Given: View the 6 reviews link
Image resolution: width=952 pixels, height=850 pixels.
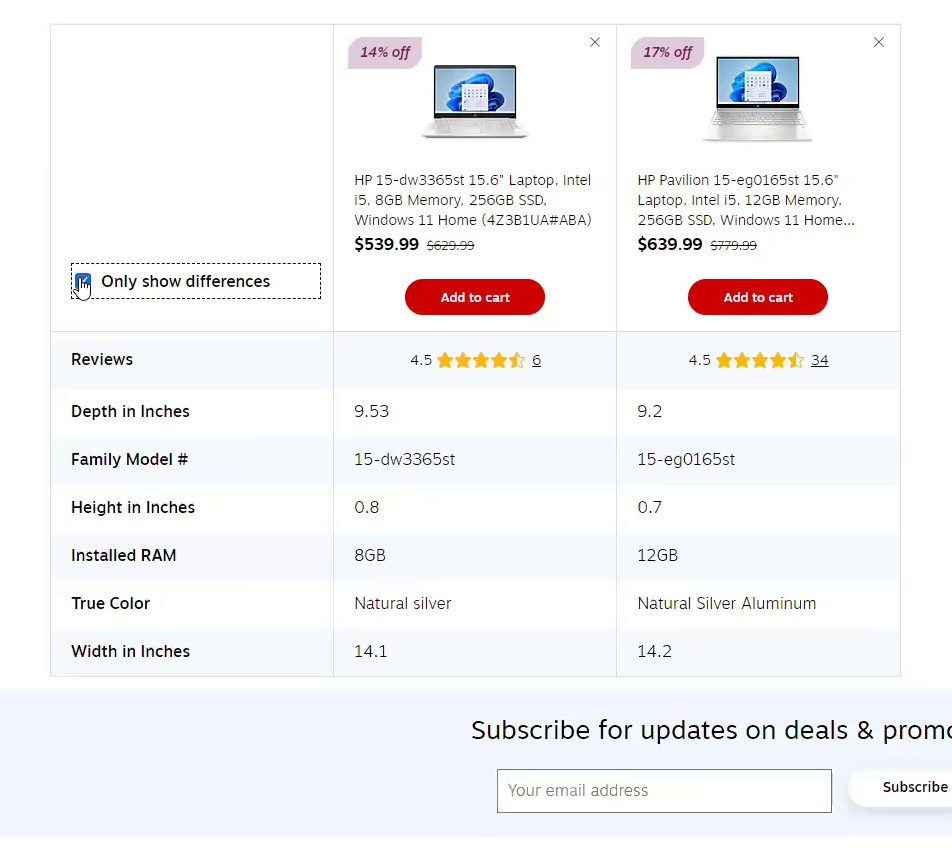Looking at the screenshot, I should pyautogui.click(x=536, y=360).
